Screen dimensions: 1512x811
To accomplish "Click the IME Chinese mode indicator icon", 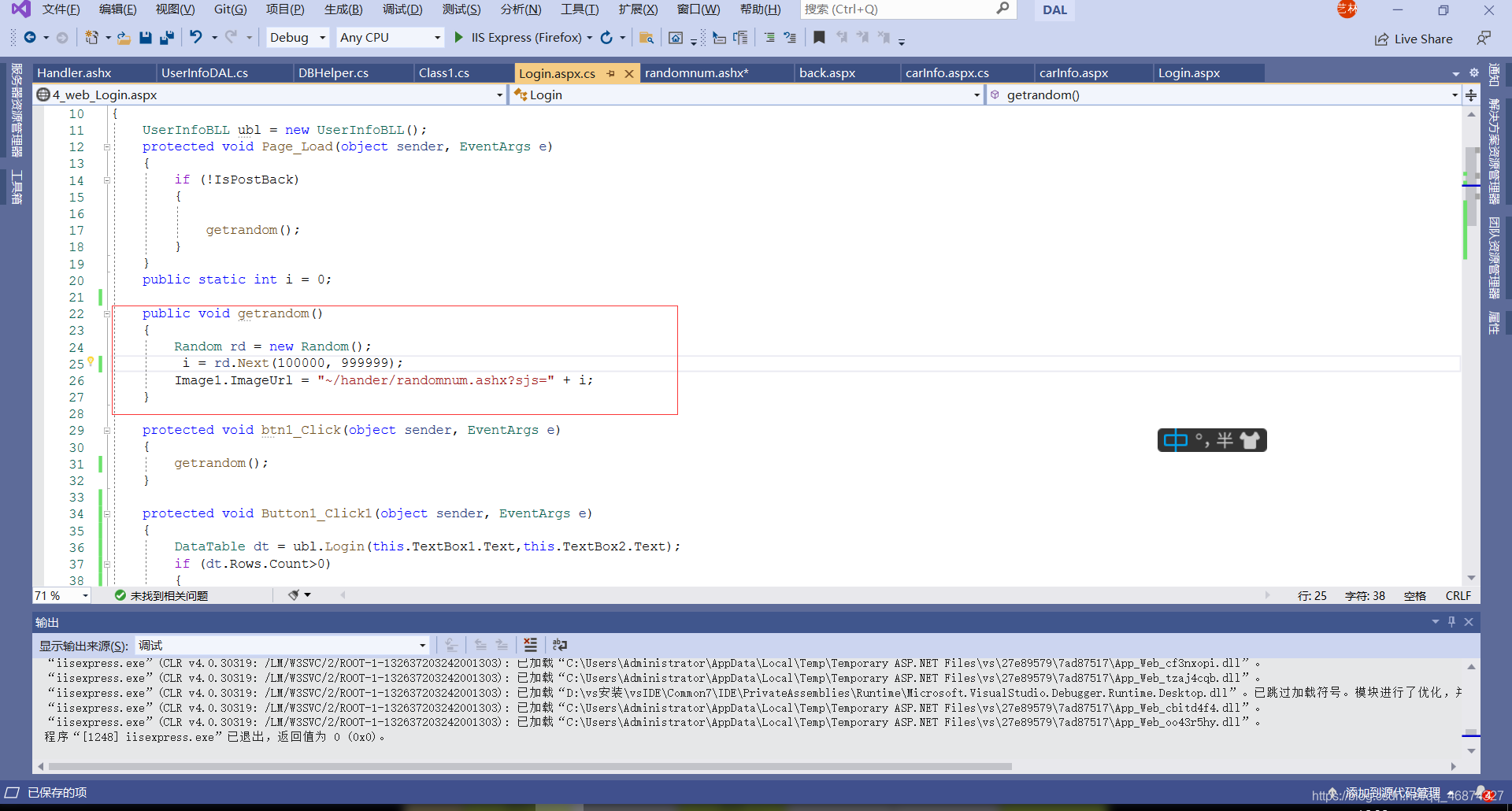I will (1175, 440).
